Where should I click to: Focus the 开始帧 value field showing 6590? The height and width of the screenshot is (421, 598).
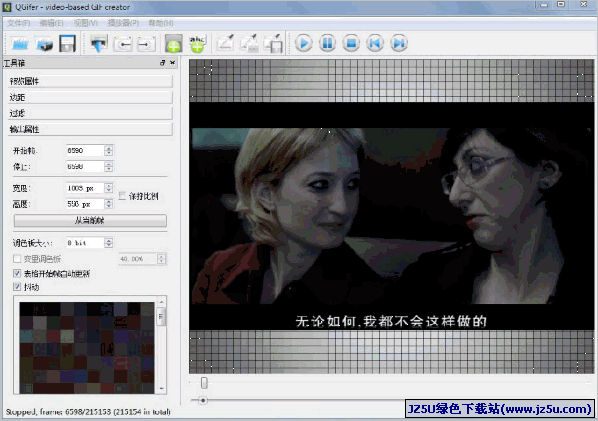[x=85, y=151]
